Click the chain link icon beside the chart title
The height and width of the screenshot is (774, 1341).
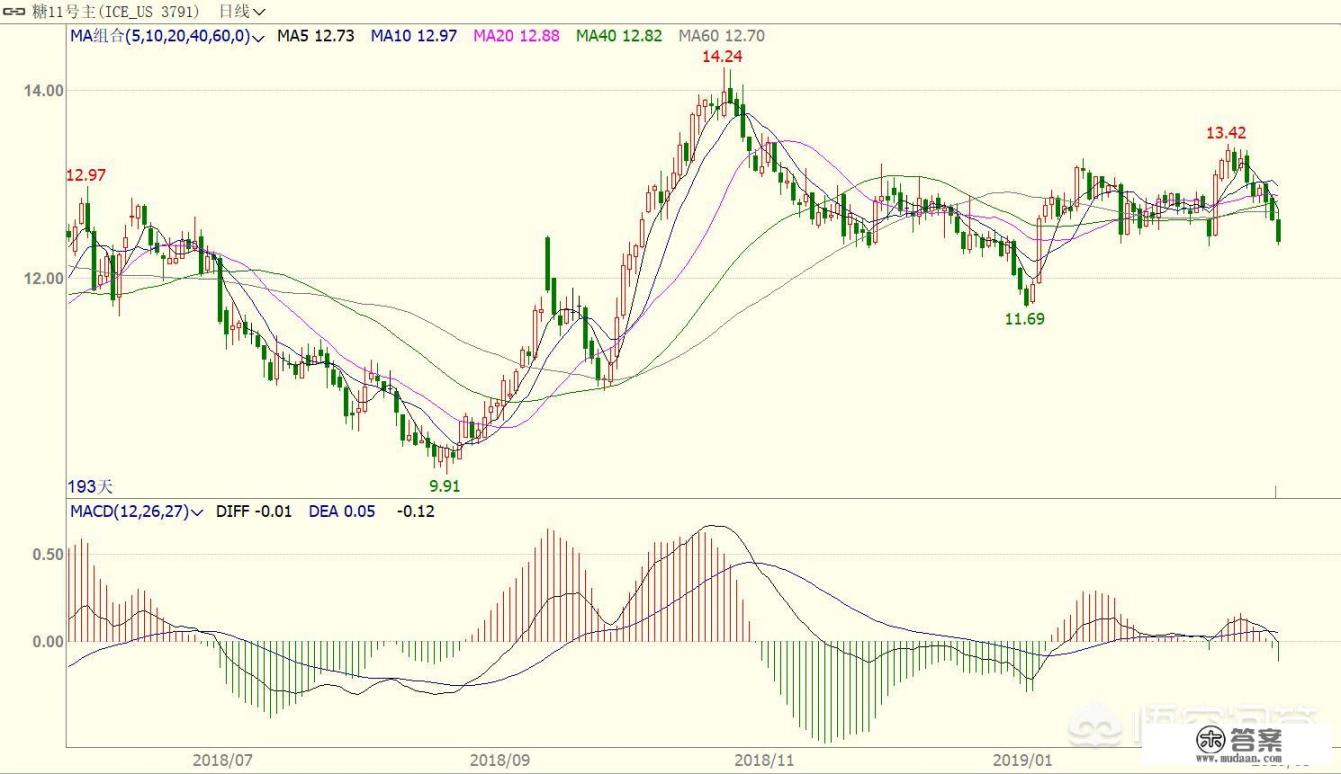(x=16, y=12)
